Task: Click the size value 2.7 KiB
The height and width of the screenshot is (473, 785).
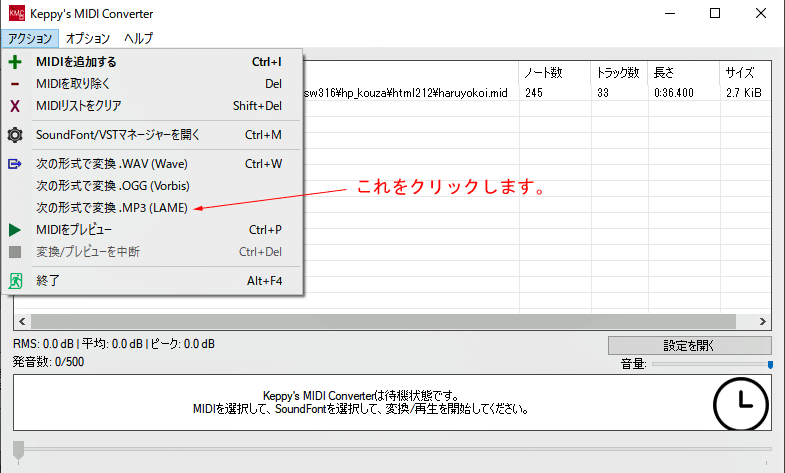Action: click(x=743, y=93)
